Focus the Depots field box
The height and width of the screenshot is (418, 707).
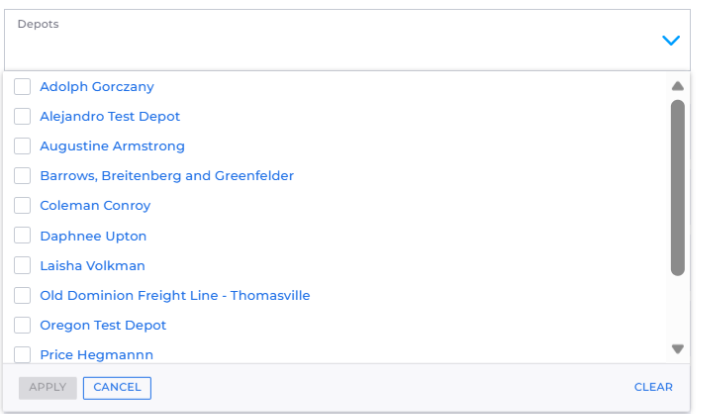click(x=347, y=40)
